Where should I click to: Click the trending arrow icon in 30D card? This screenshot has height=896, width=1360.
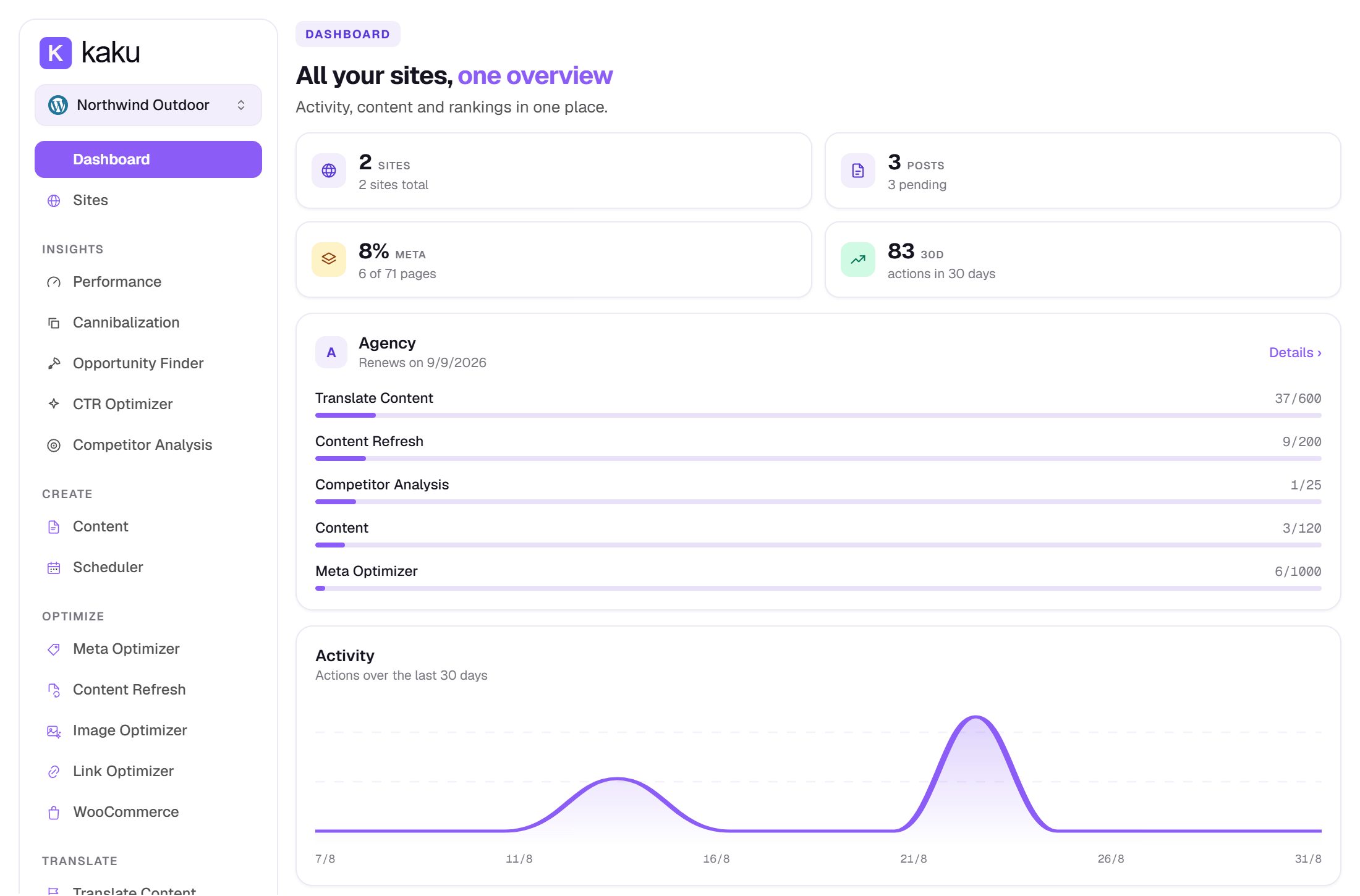coord(858,260)
